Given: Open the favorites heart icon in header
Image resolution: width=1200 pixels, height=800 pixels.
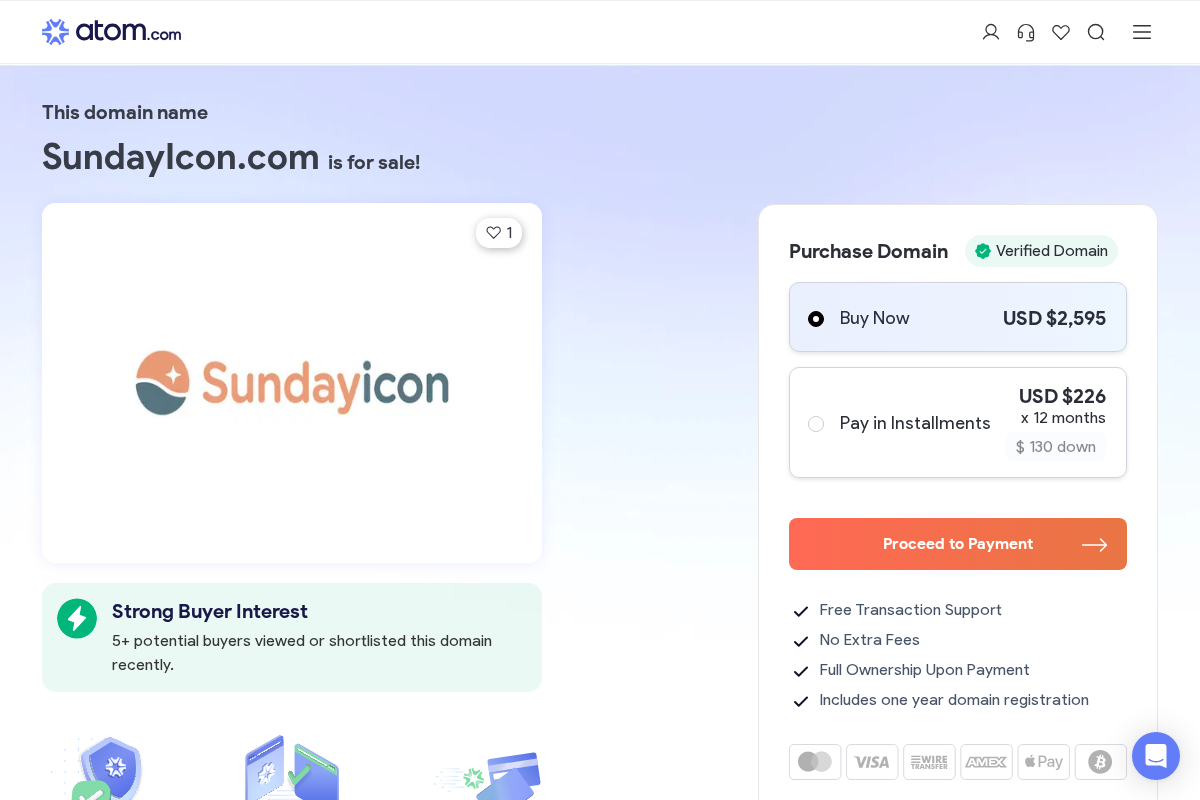Looking at the screenshot, I should (1061, 32).
